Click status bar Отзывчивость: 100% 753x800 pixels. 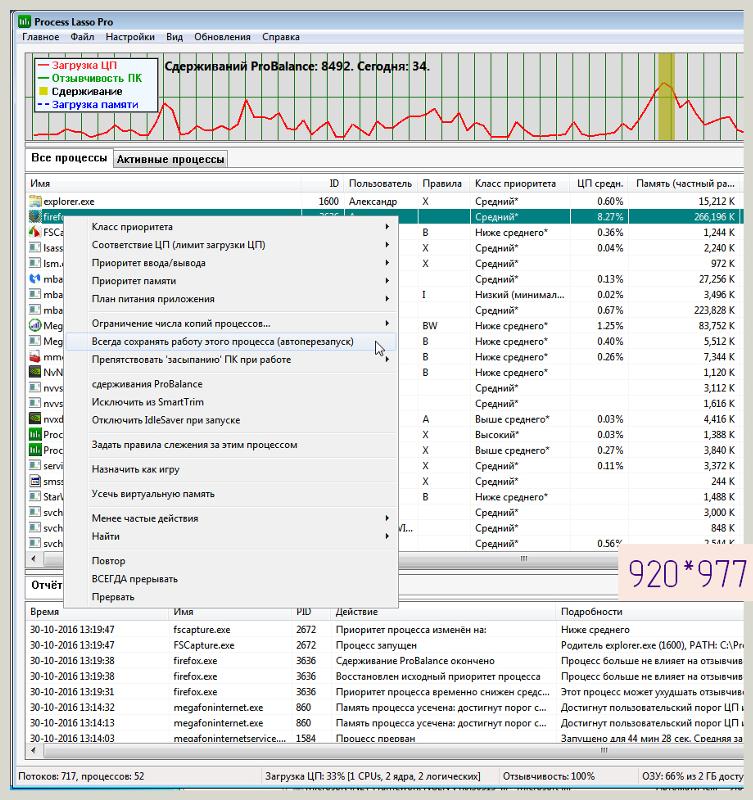548,776
